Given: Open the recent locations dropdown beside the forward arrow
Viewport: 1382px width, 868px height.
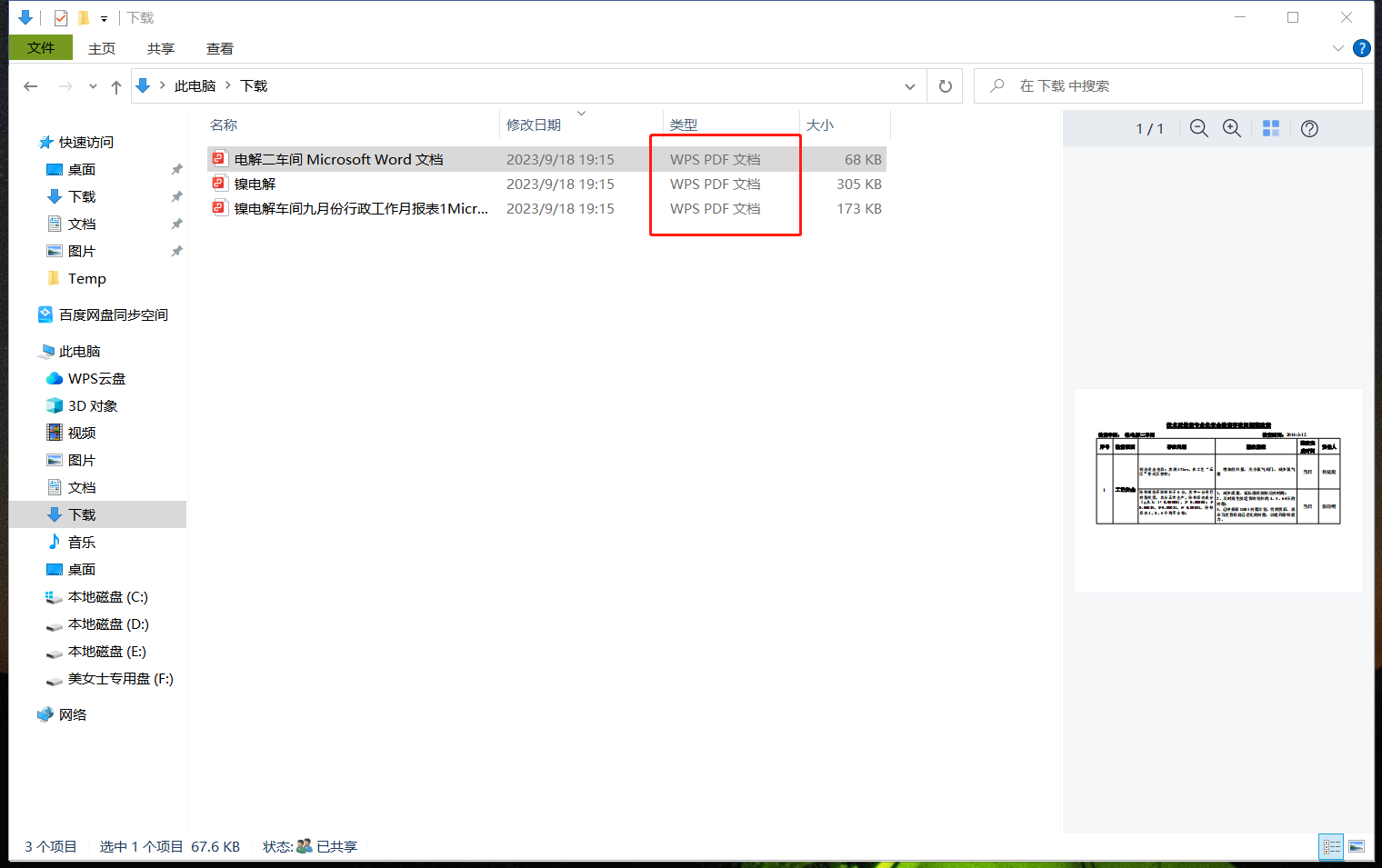Looking at the screenshot, I should [92, 85].
